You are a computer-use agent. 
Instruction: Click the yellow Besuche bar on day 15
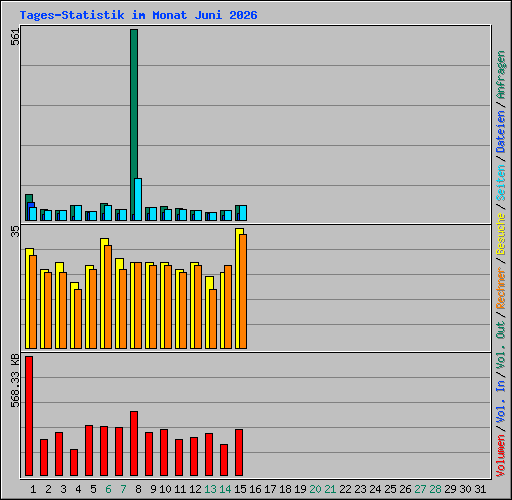(x=237, y=288)
